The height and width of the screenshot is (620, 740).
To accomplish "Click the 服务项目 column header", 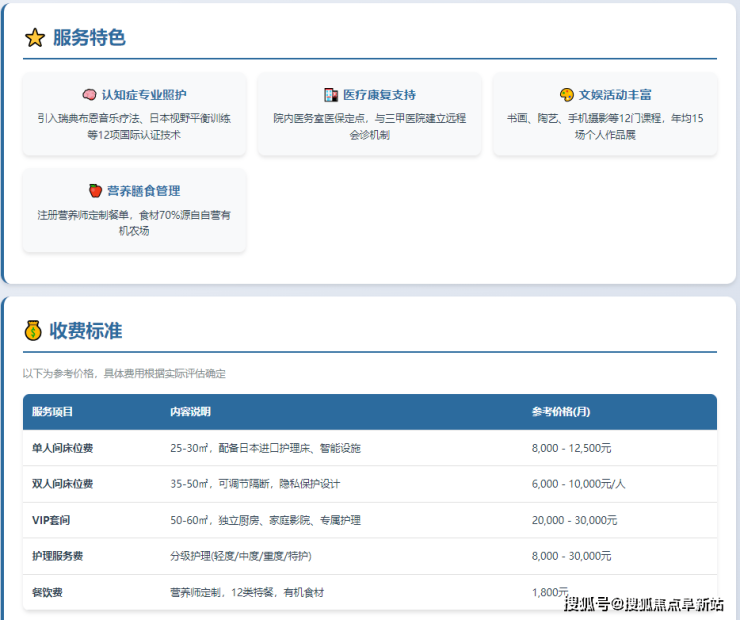I will [52, 412].
